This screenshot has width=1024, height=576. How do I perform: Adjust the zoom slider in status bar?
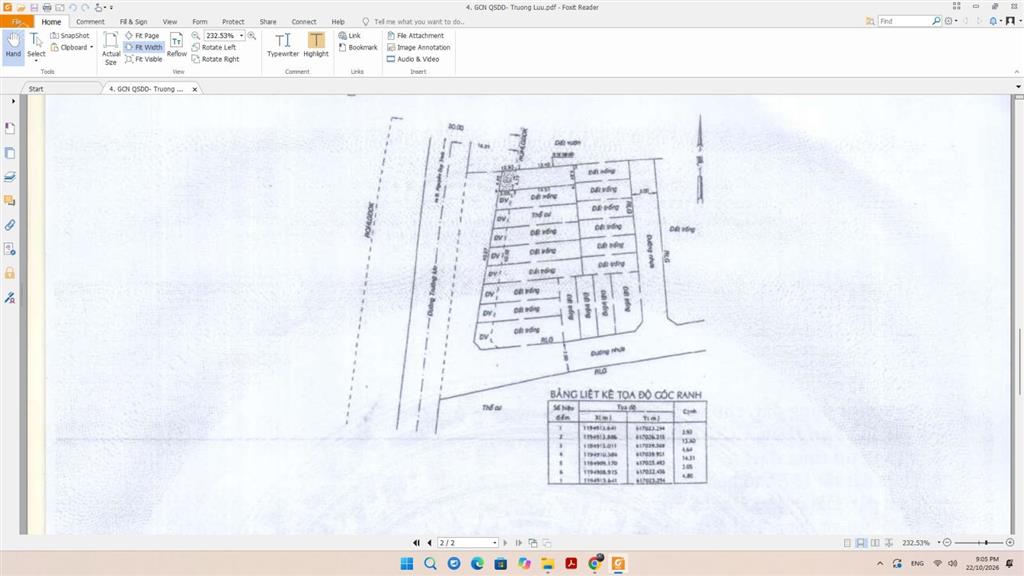click(x=985, y=543)
